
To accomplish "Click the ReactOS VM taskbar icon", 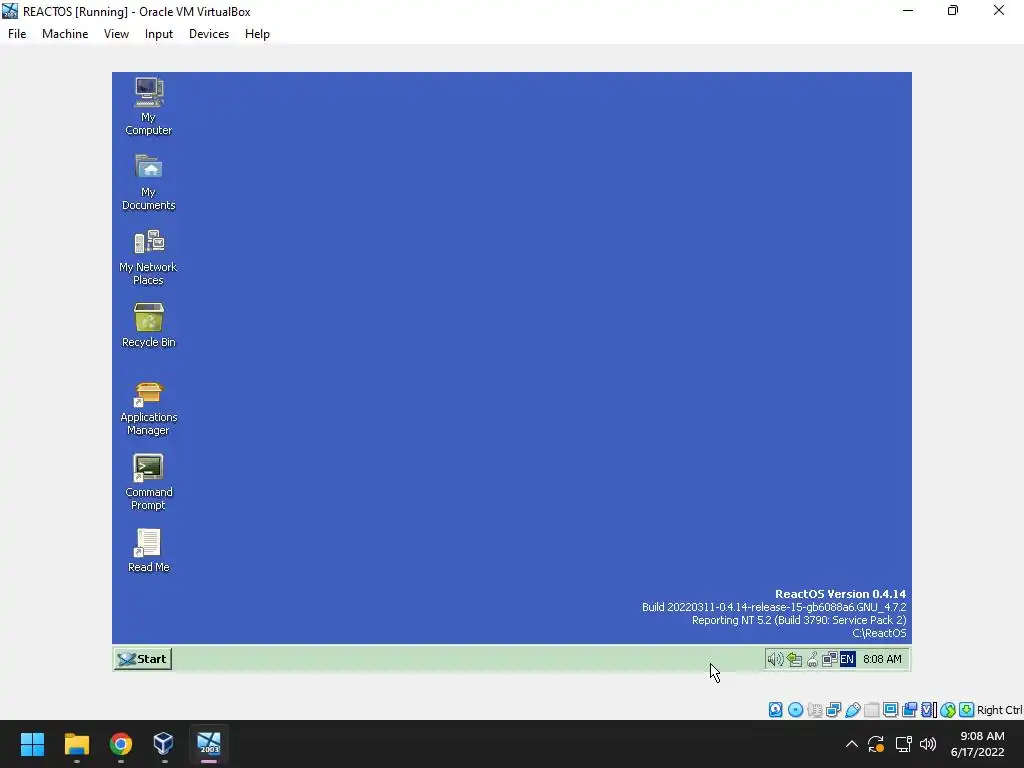I will click(209, 744).
